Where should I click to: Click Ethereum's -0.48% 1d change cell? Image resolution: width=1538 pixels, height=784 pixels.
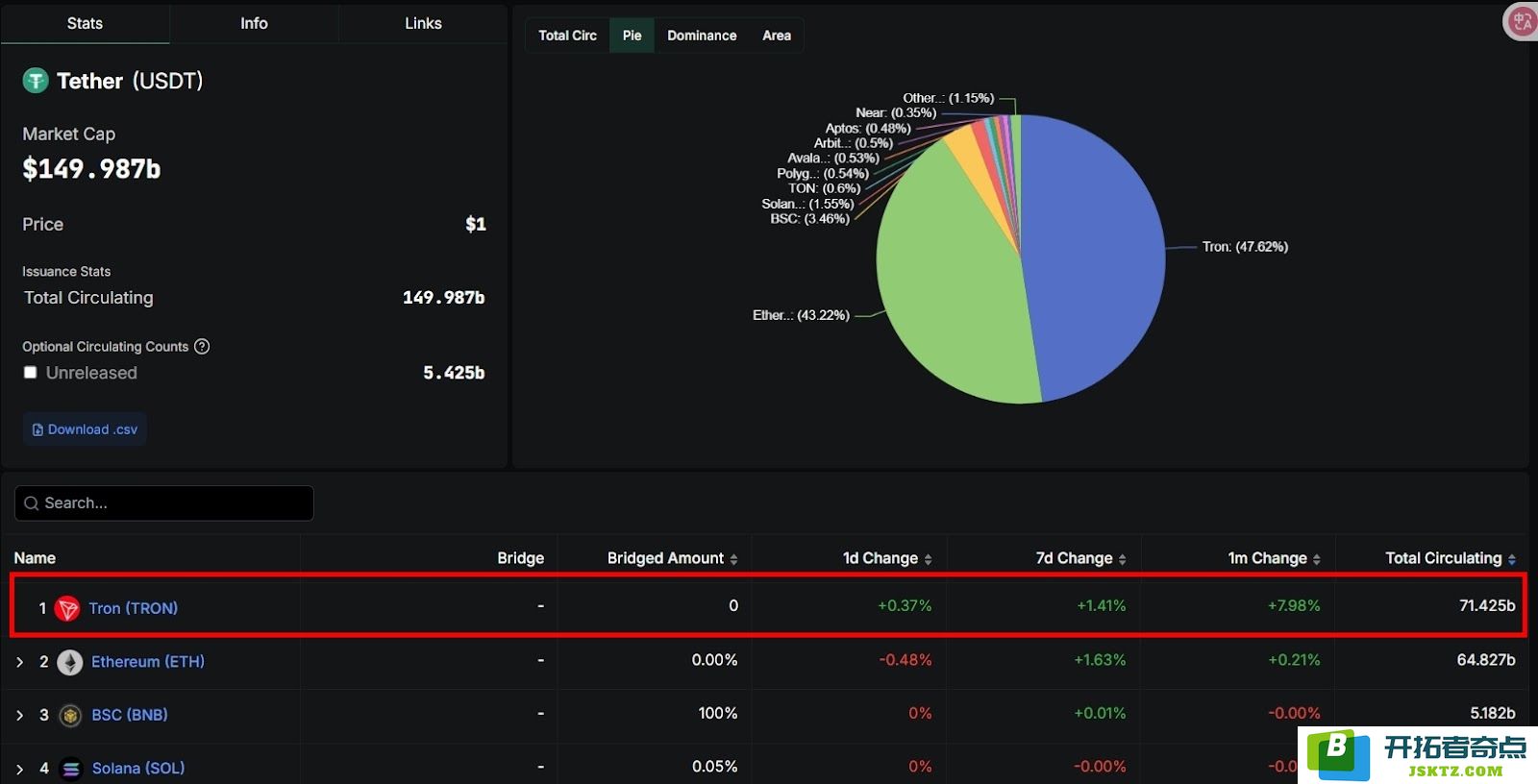[905, 660]
